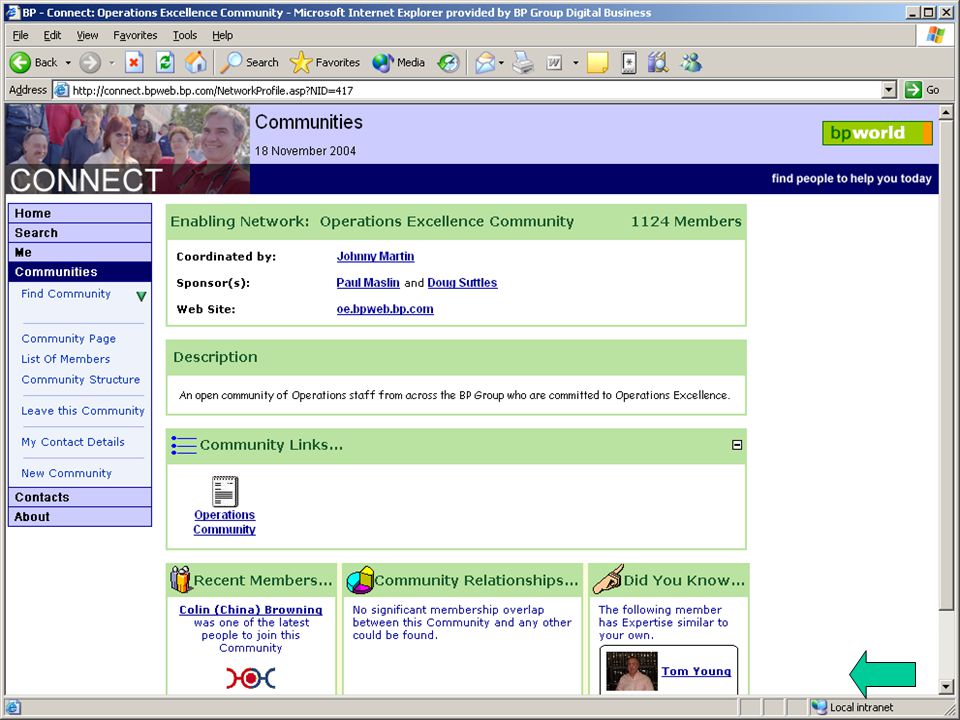Open the Forward button history dropdown arrow

click(111, 62)
